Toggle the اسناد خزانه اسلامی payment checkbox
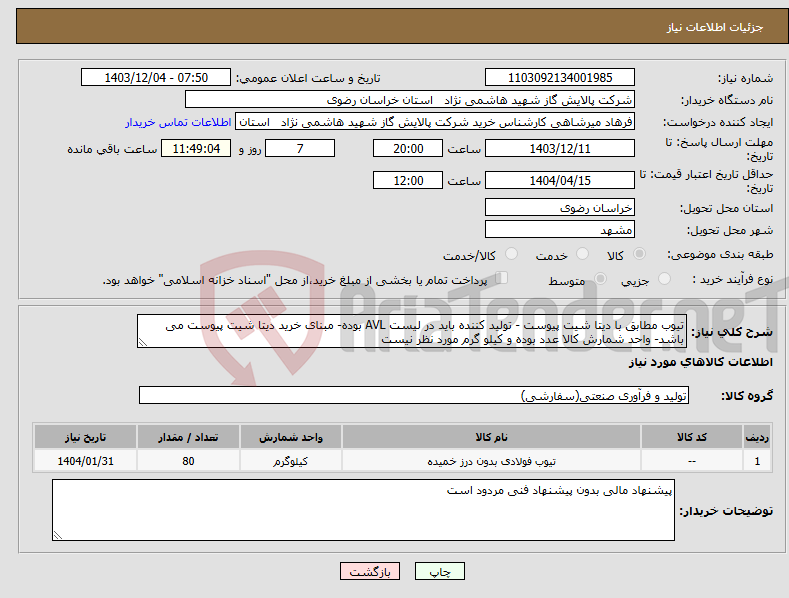The width and height of the screenshot is (789, 598). pyautogui.click(x=502, y=278)
